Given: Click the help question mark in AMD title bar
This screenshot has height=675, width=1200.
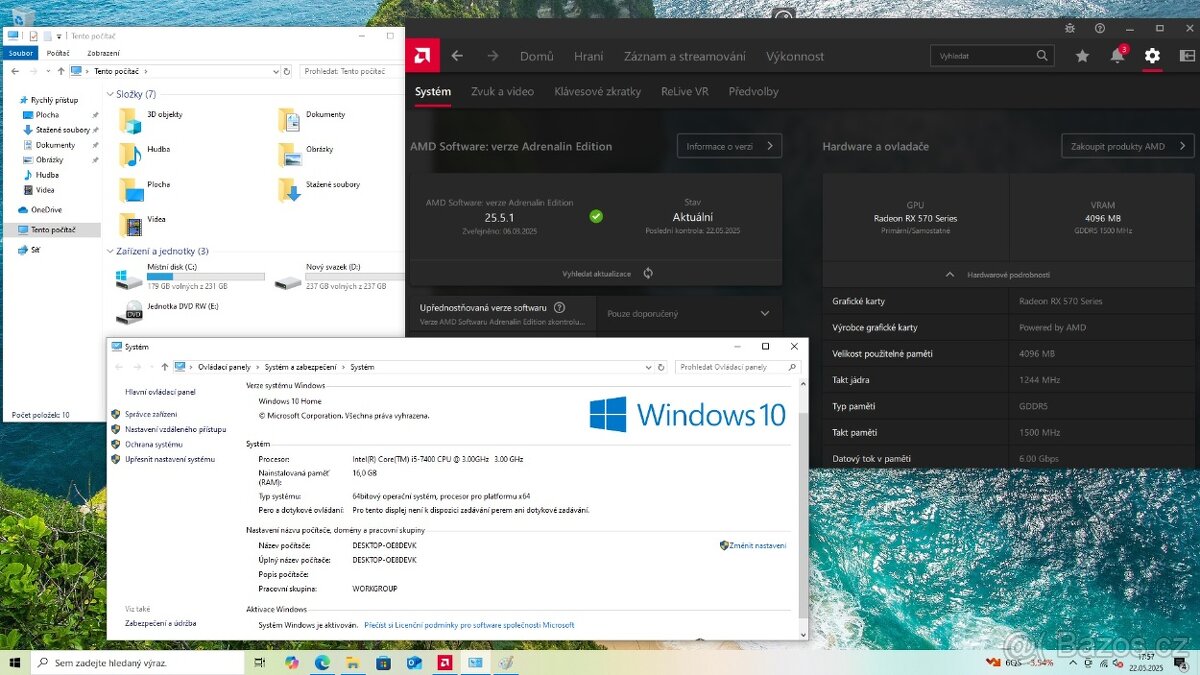Looking at the screenshot, I should tap(1100, 28).
